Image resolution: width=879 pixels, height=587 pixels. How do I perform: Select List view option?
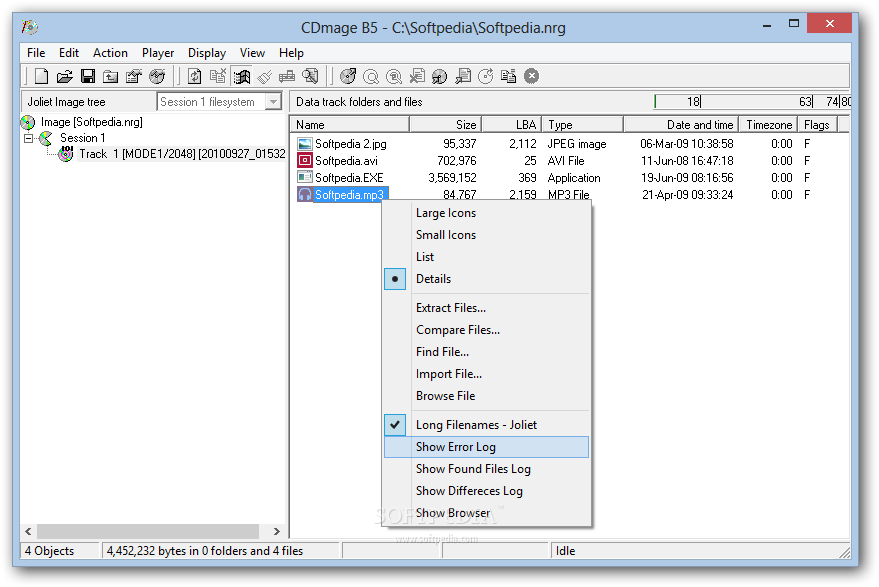(x=487, y=257)
